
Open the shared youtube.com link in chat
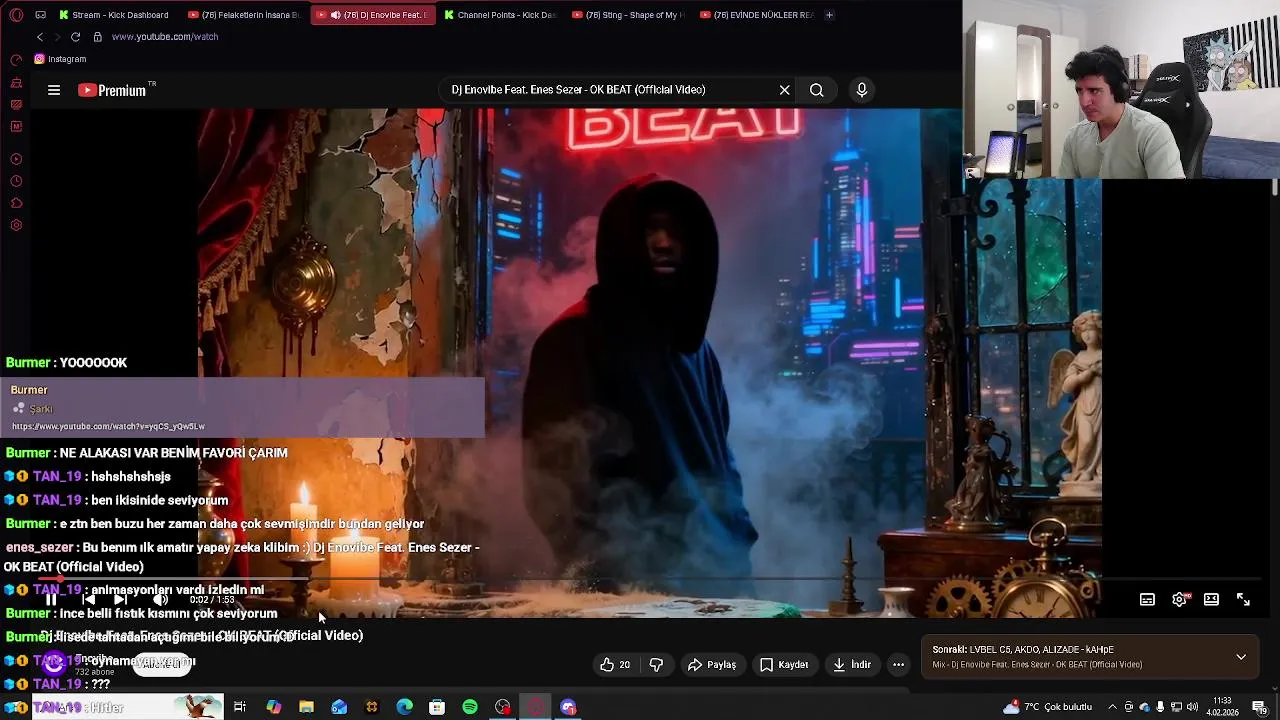pyautogui.click(x=108, y=426)
